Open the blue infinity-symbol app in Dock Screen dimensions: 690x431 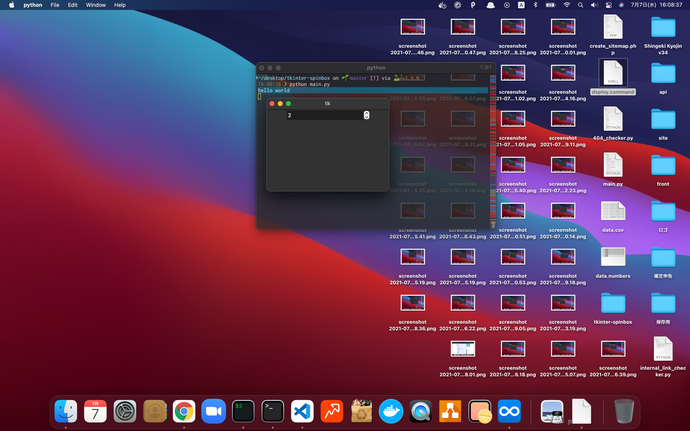[509, 411]
